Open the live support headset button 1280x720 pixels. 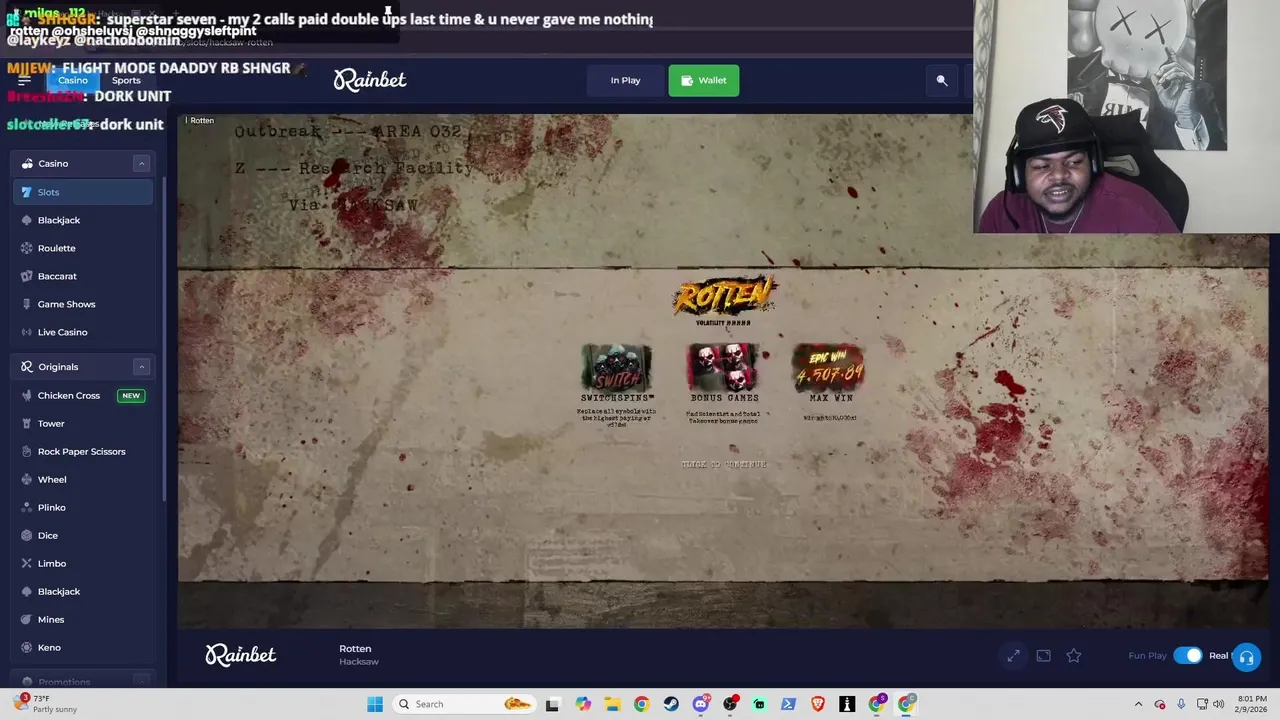click(1246, 657)
